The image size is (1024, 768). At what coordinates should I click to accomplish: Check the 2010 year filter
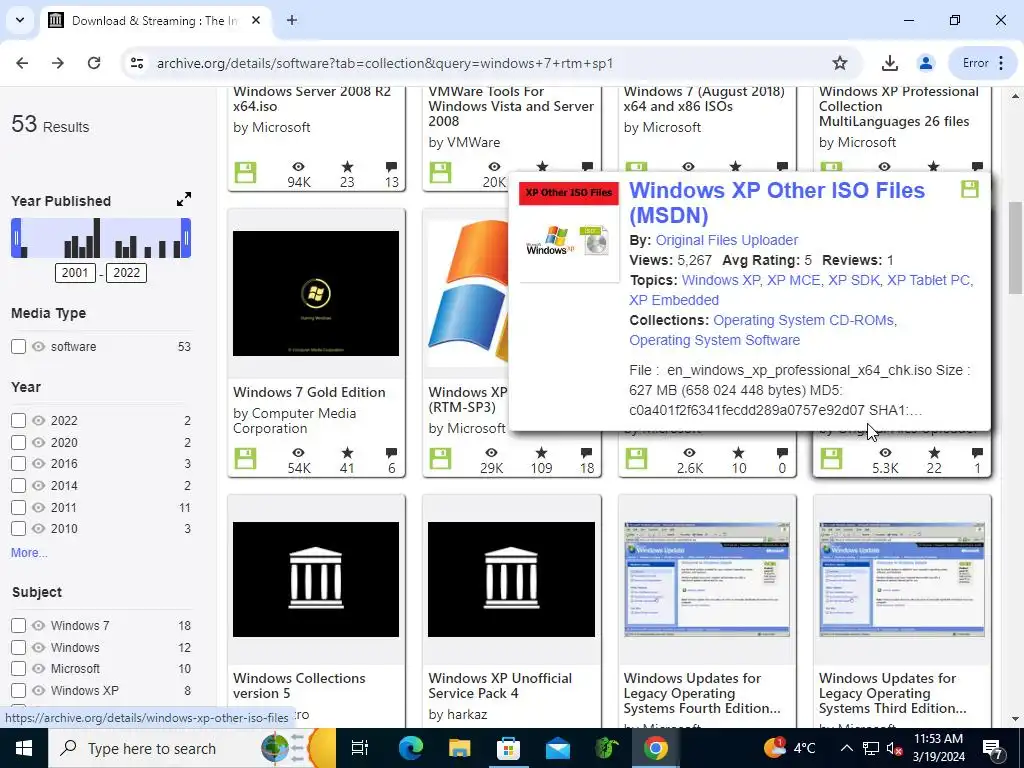tap(18, 528)
